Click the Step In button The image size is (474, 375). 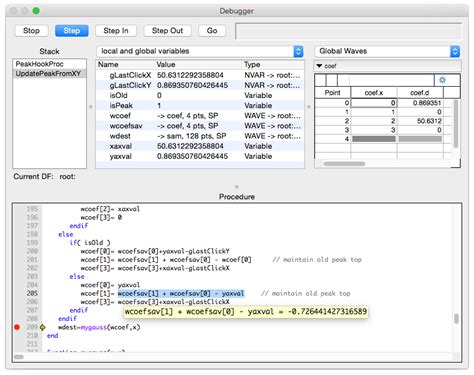116,31
